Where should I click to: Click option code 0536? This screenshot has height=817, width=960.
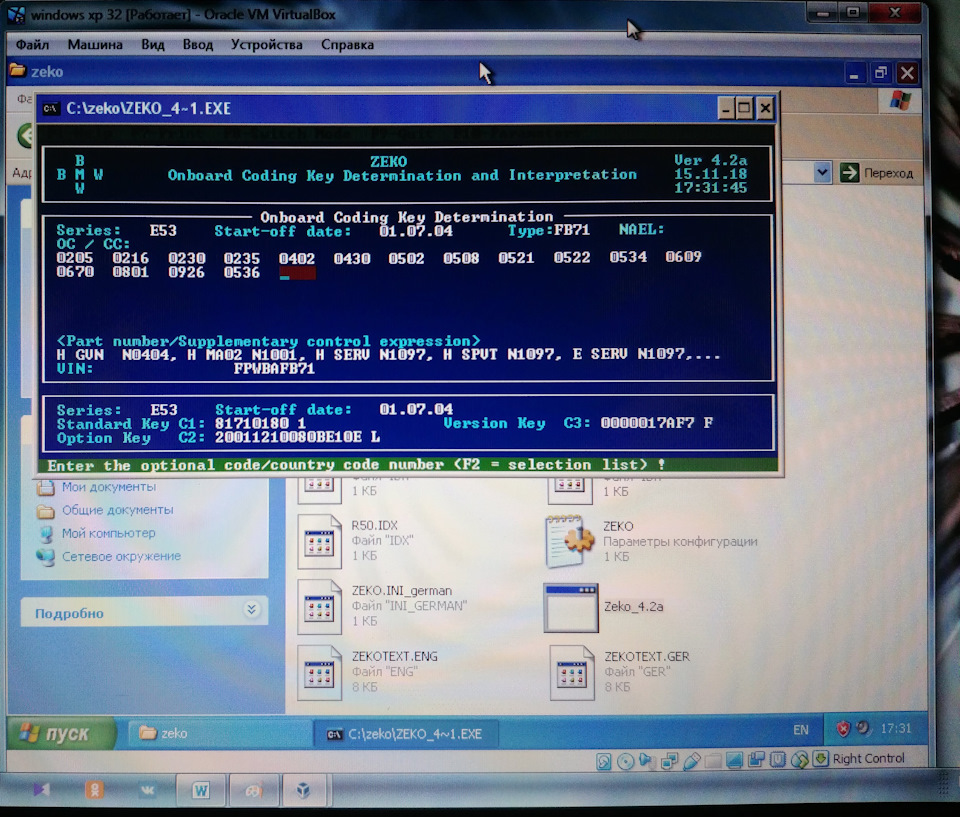[242, 272]
